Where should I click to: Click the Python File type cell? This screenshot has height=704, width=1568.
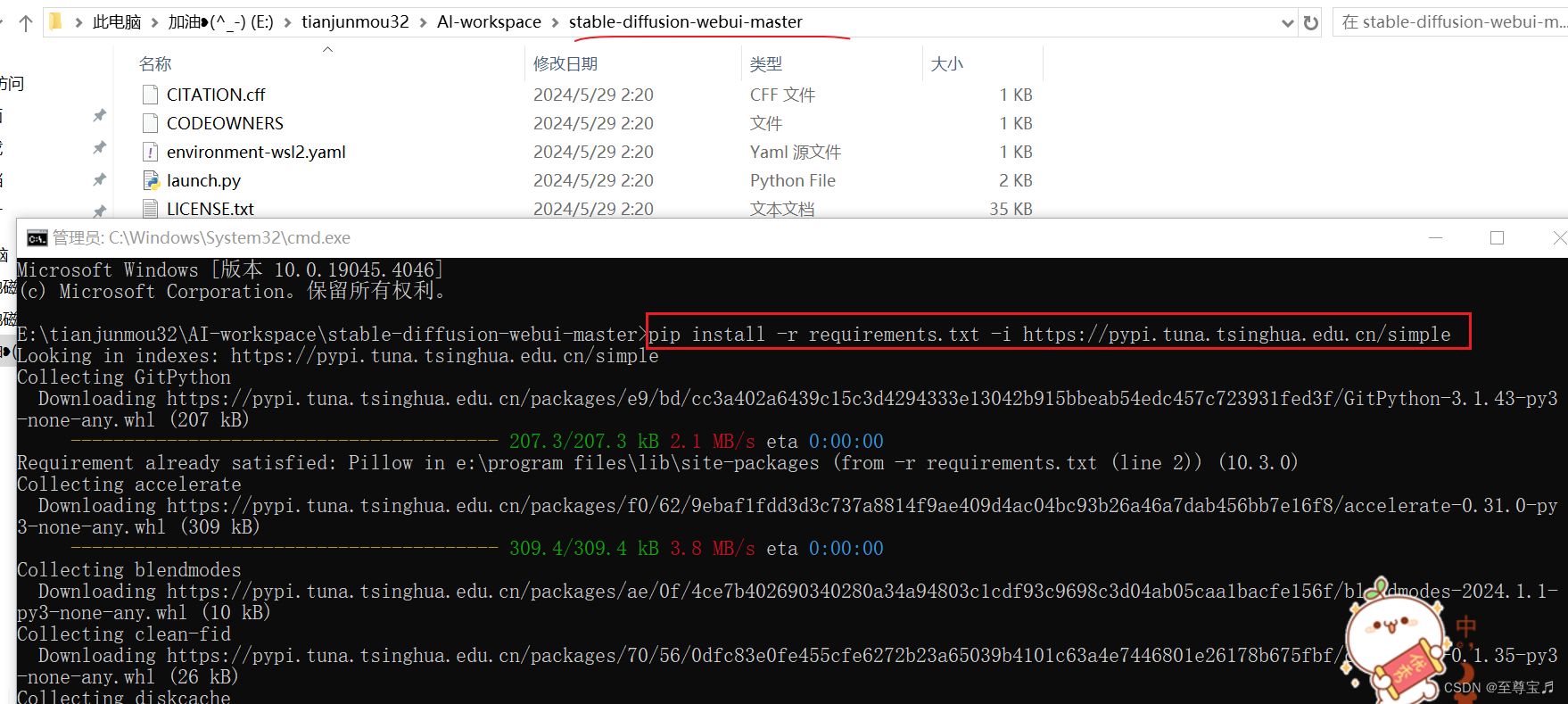(x=793, y=180)
